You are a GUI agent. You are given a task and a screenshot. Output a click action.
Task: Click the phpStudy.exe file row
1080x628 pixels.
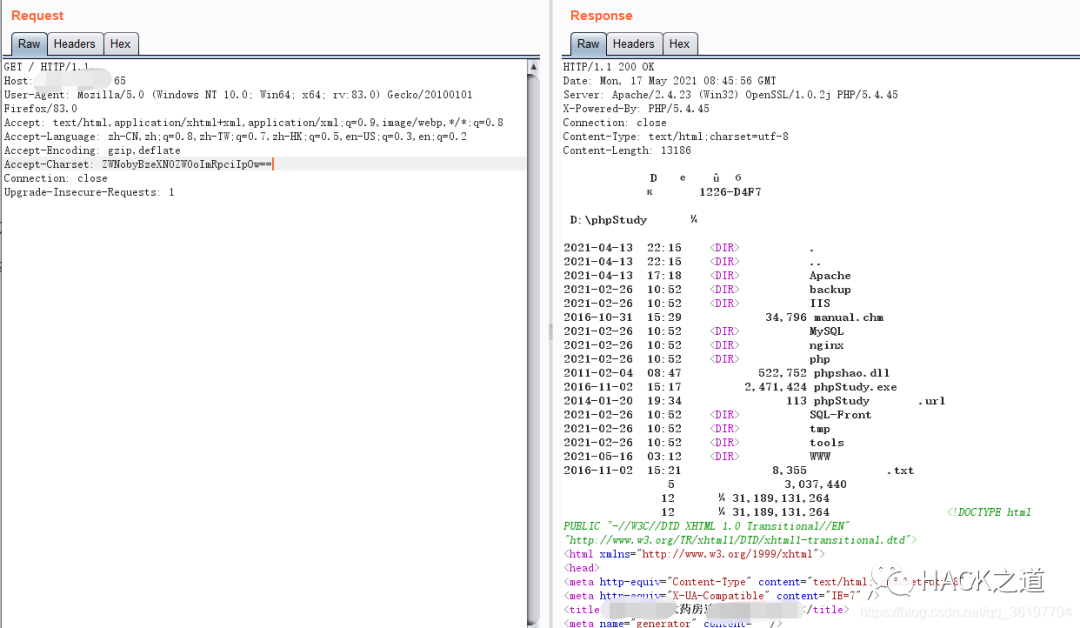[730, 387]
